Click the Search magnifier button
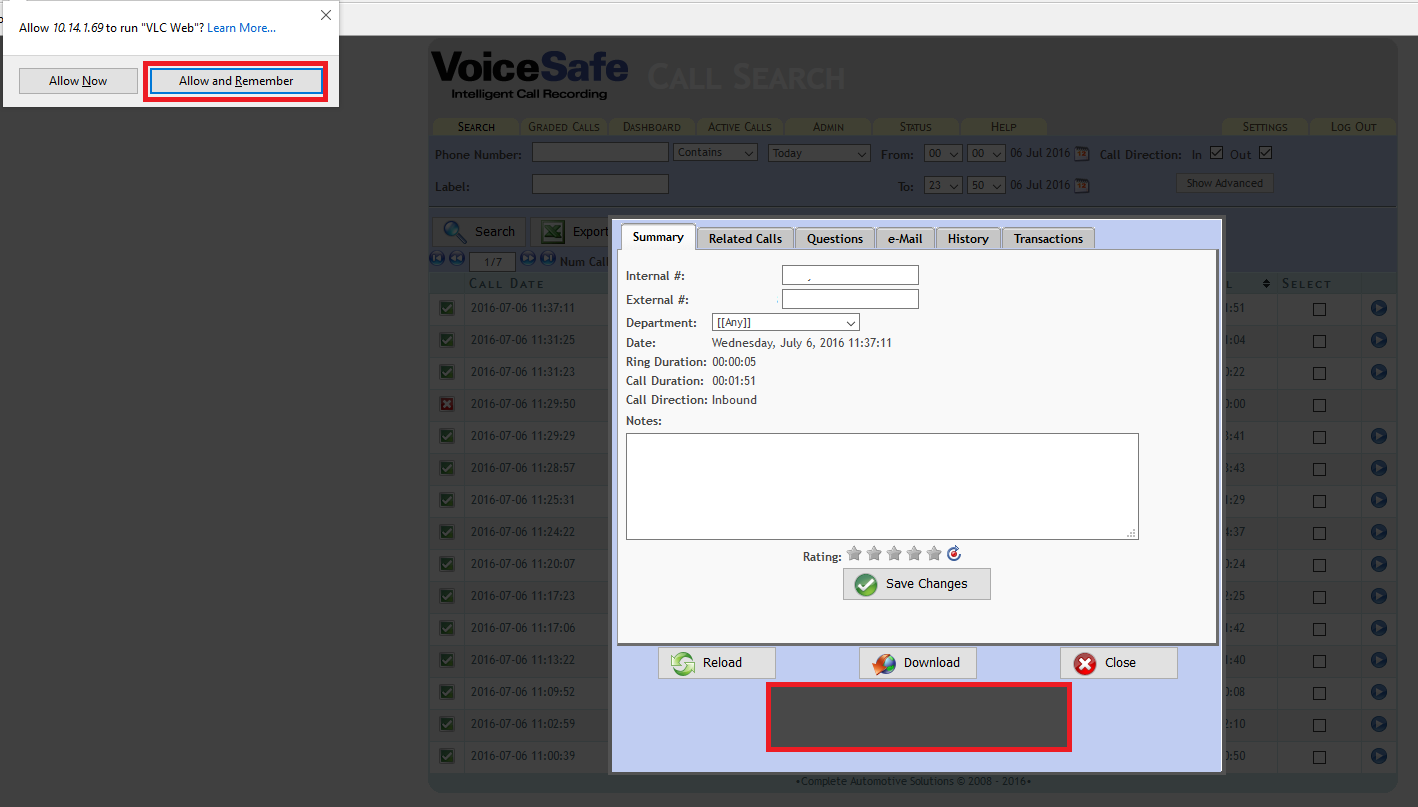 [479, 232]
